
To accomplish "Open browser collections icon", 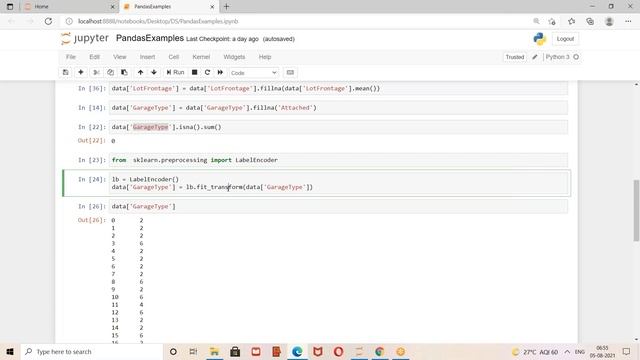I will pos(590,21).
